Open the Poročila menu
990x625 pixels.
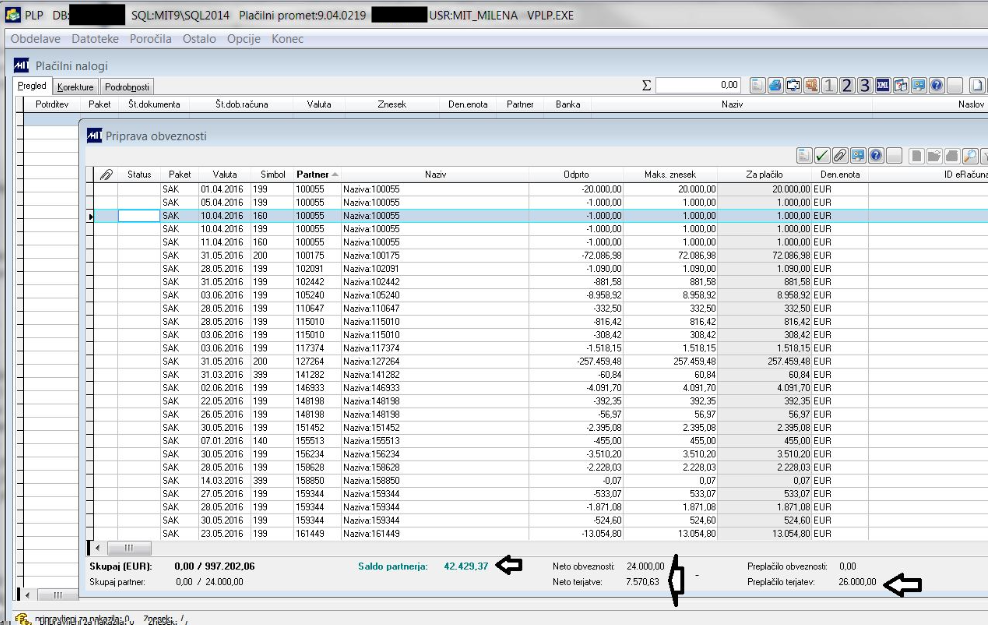point(149,39)
